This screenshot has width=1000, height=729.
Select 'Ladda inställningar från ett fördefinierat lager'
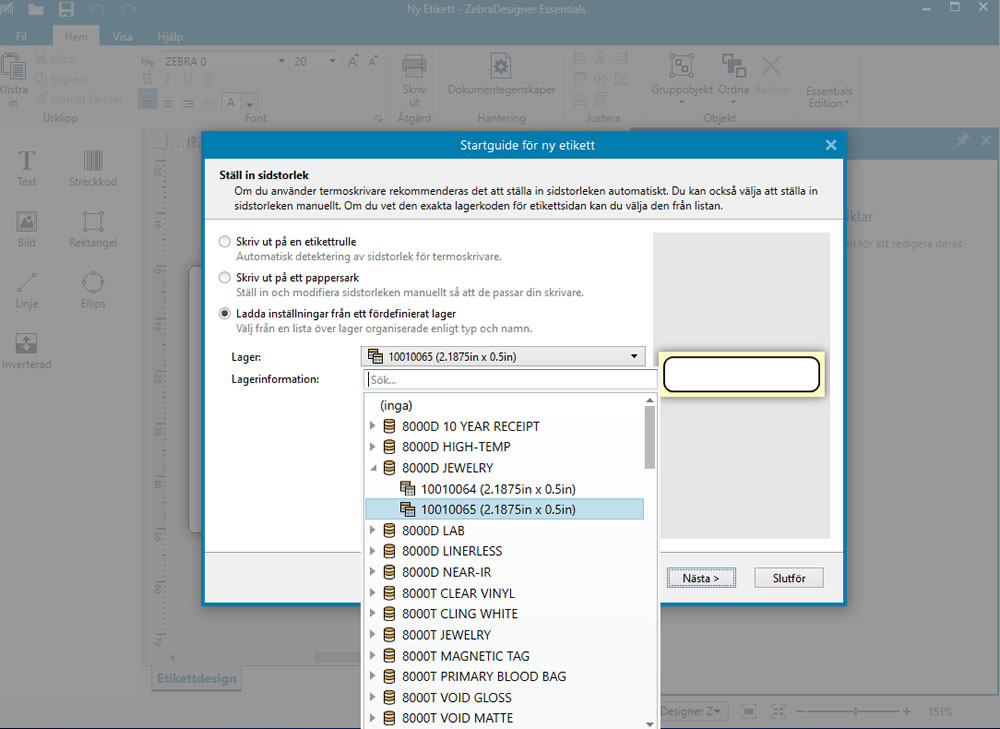click(x=224, y=313)
